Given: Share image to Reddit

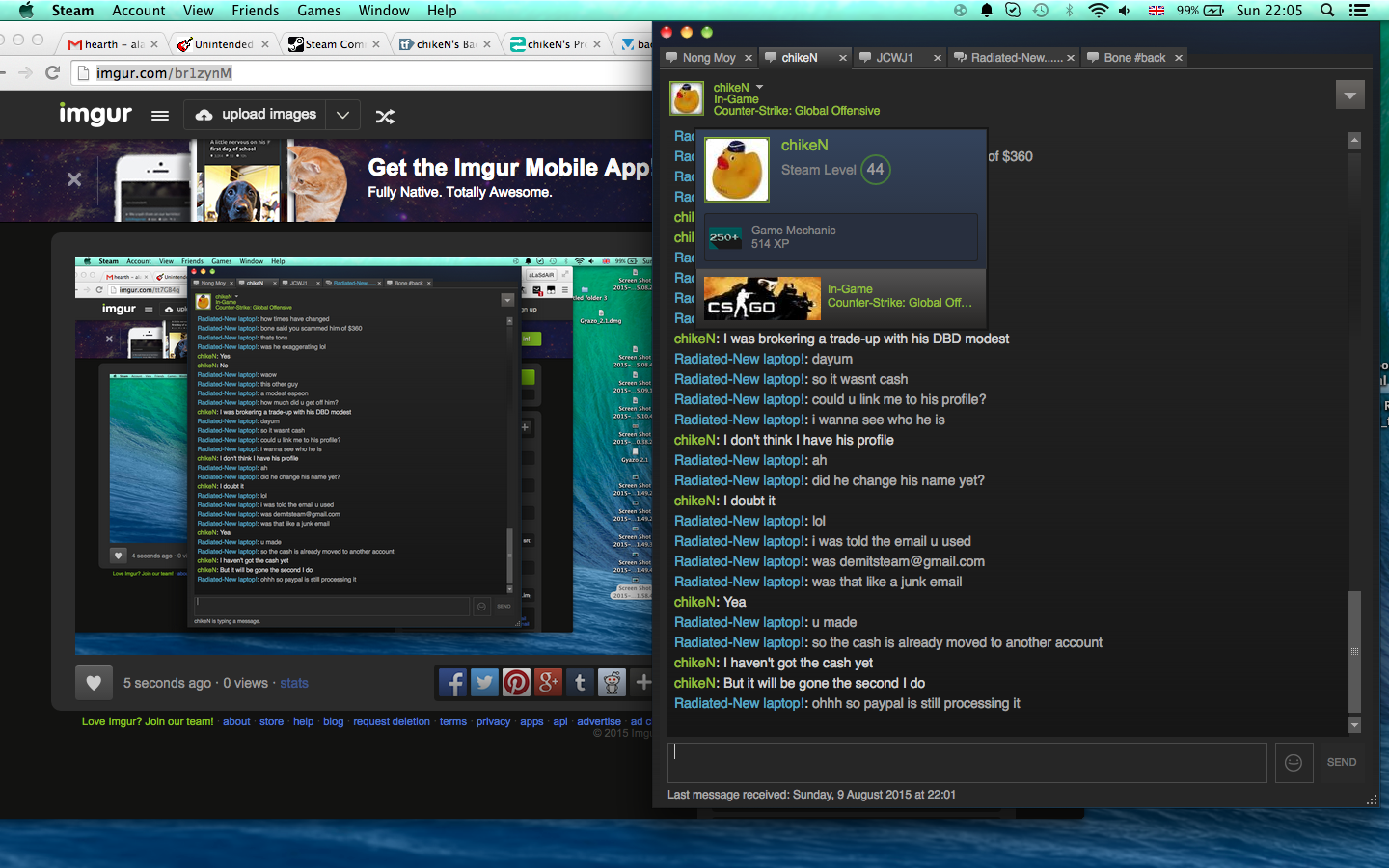Looking at the screenshot, I should click(x=612, y=683).
